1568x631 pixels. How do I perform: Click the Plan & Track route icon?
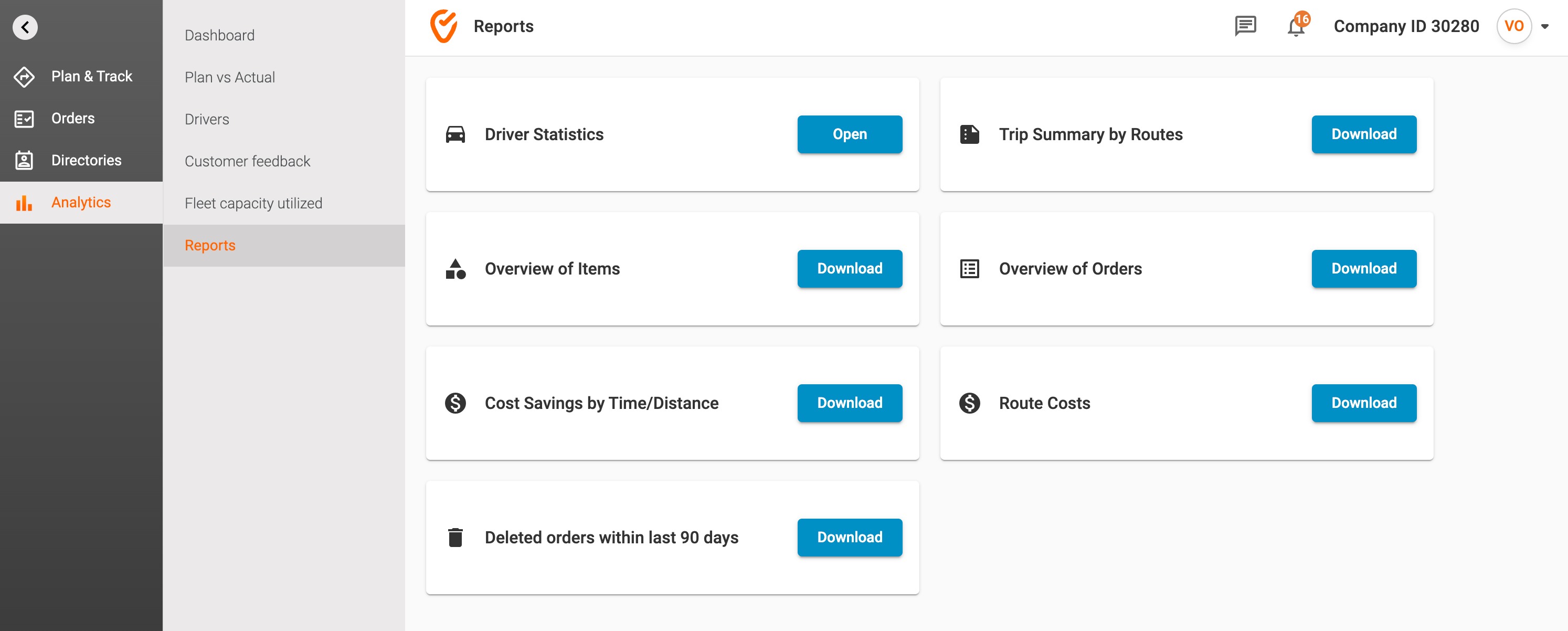tap(24, 77)
